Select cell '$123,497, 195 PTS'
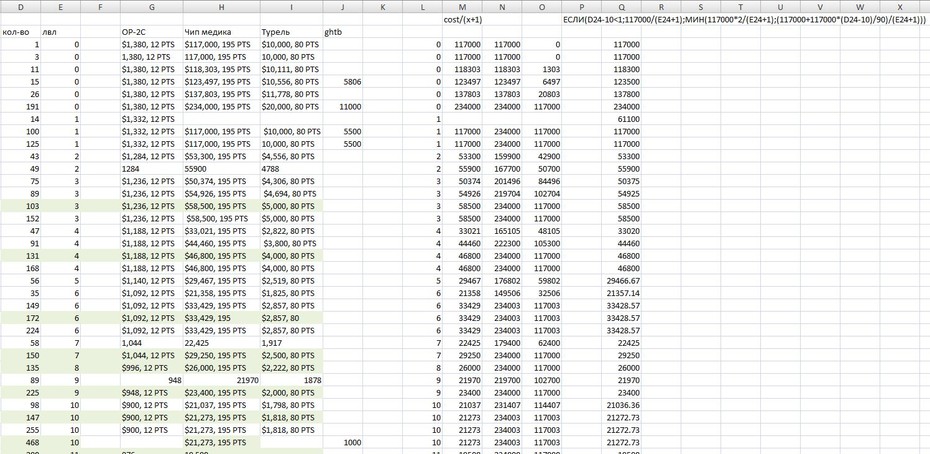This screenshot has width=930, height=454. pos(221,82)
